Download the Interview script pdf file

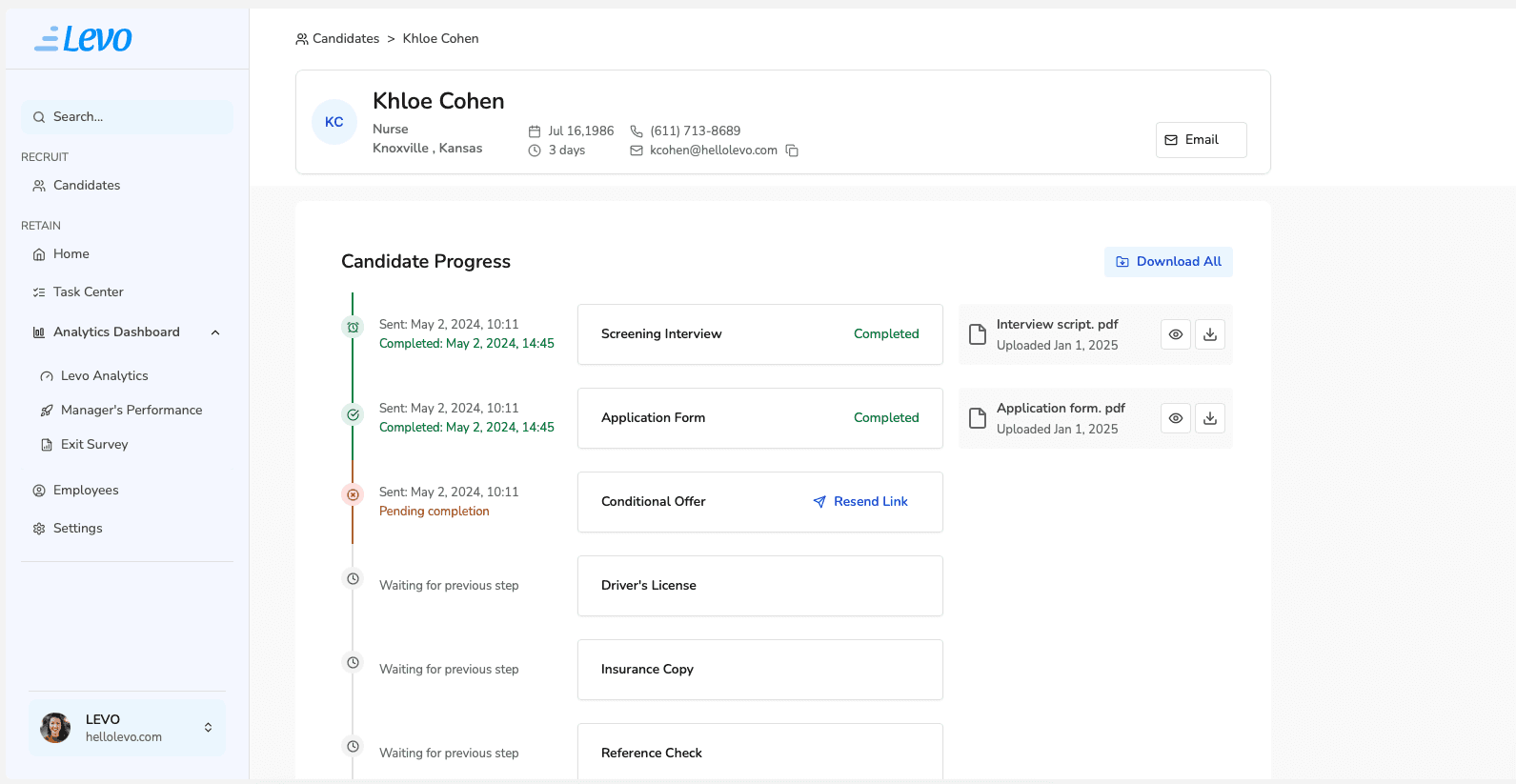[x=1210, y=334]
